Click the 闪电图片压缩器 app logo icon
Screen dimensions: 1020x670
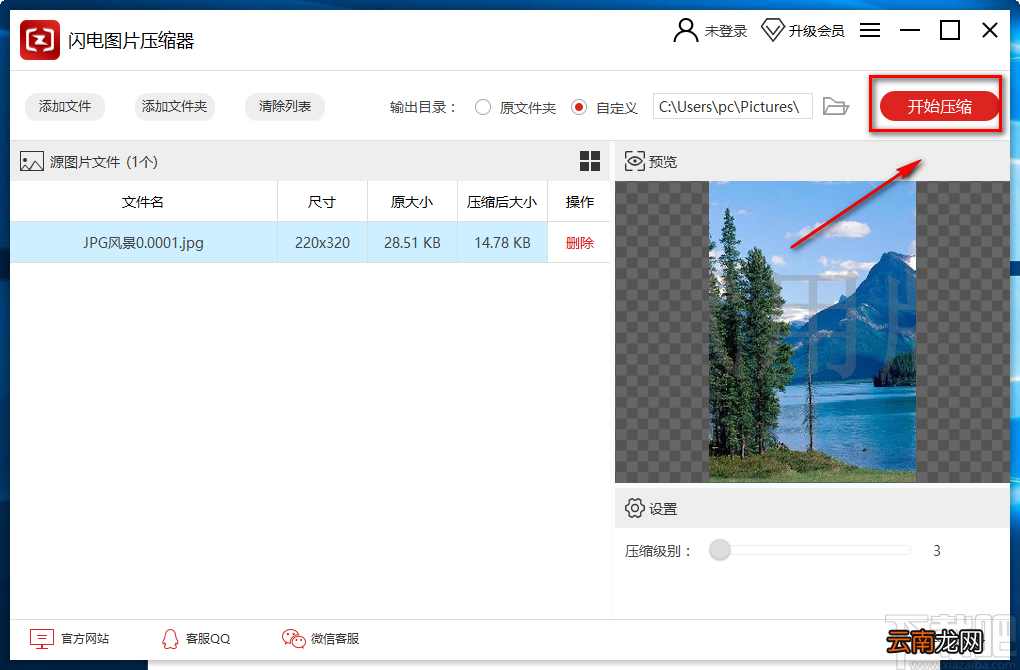40,40
